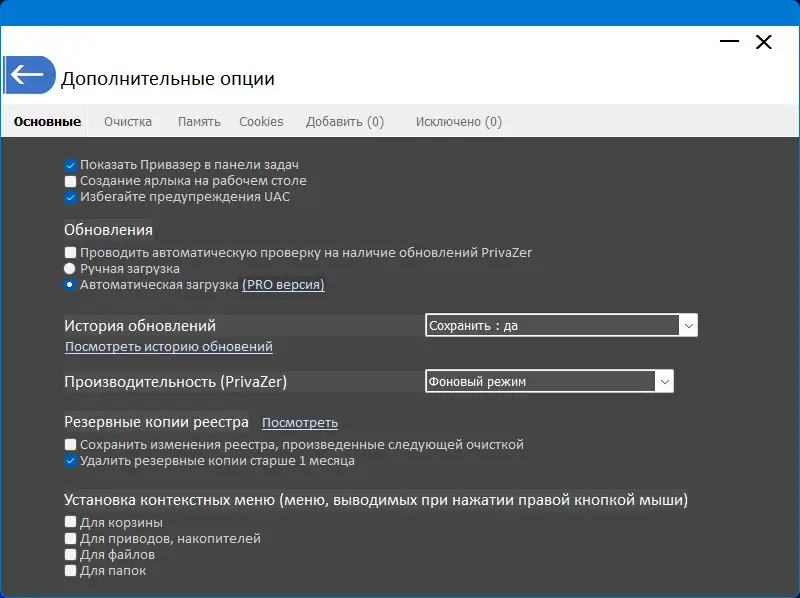Enable автоматическую проверку обновлений PrivaZer
The width and height of the screenshot is (800, 598).
[69, 252]
